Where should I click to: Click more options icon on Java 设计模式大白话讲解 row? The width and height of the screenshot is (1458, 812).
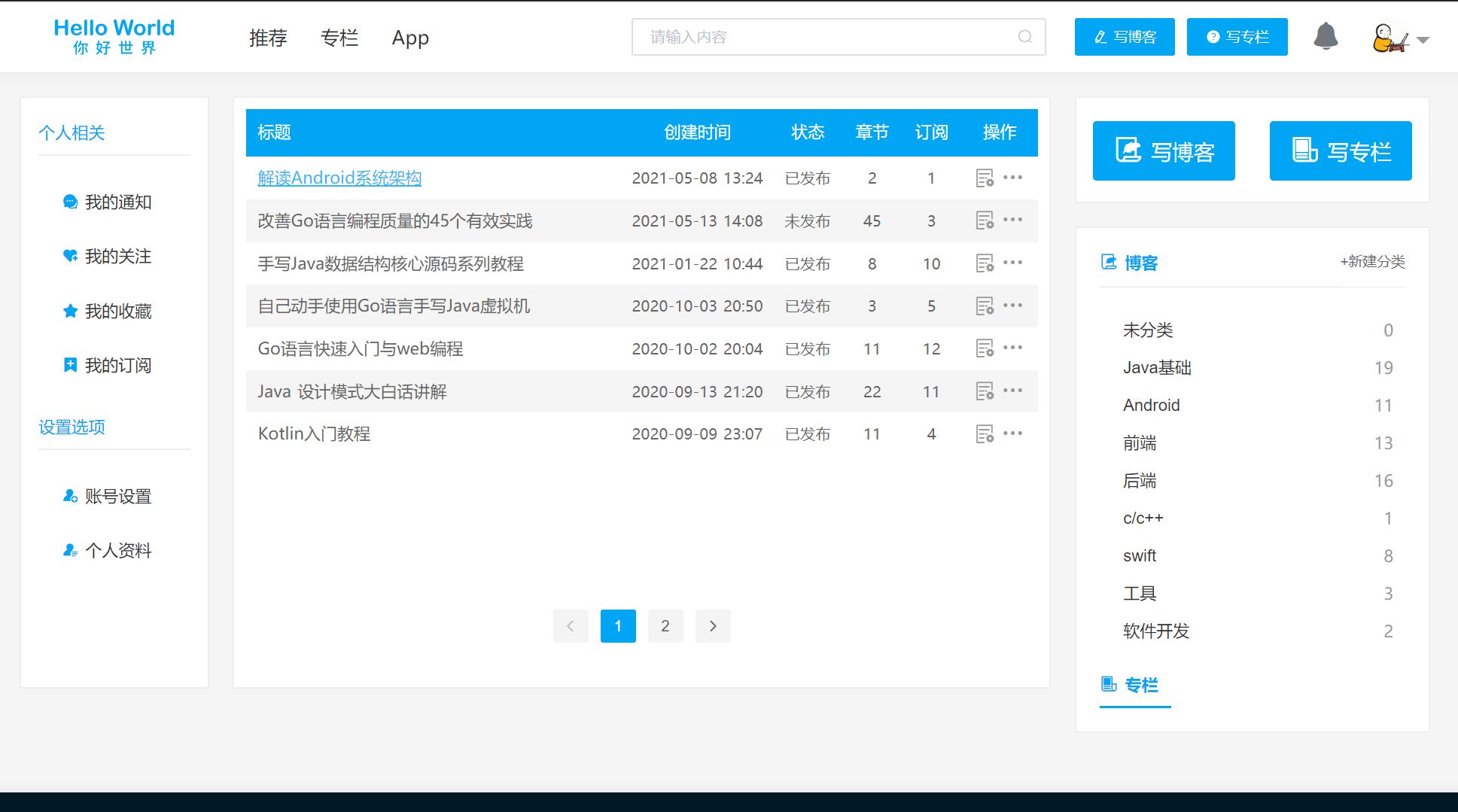1014,391
